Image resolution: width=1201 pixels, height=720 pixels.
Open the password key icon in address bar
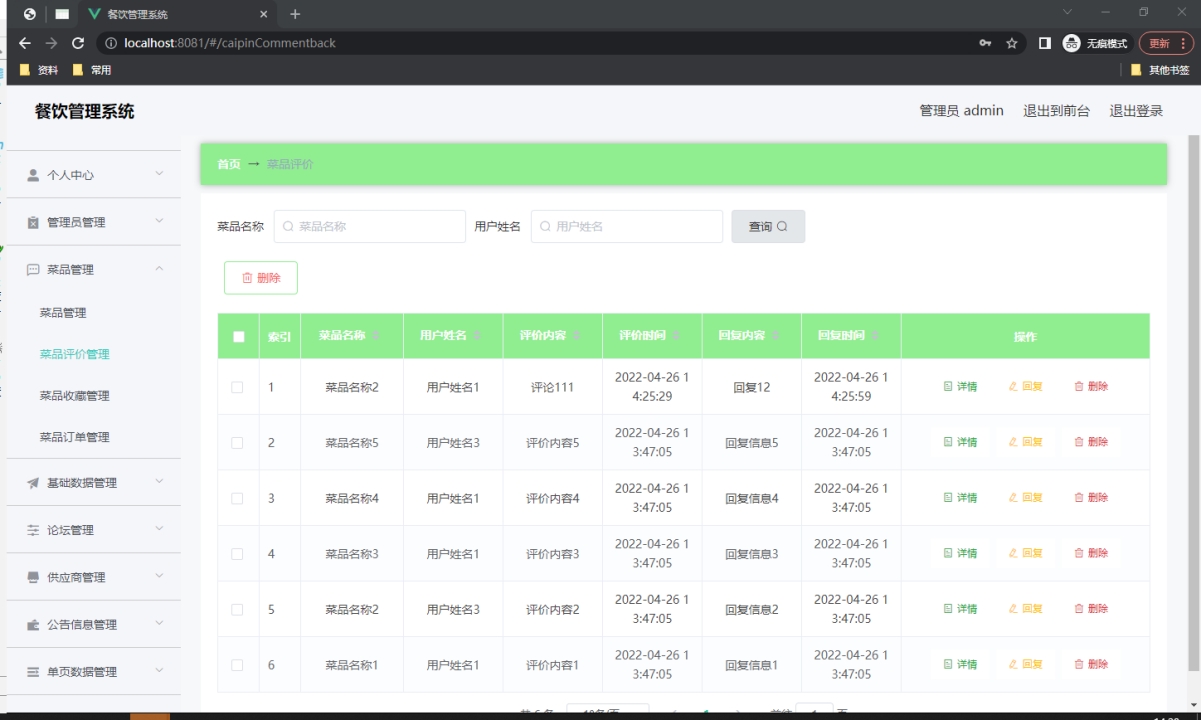point(985,43)
